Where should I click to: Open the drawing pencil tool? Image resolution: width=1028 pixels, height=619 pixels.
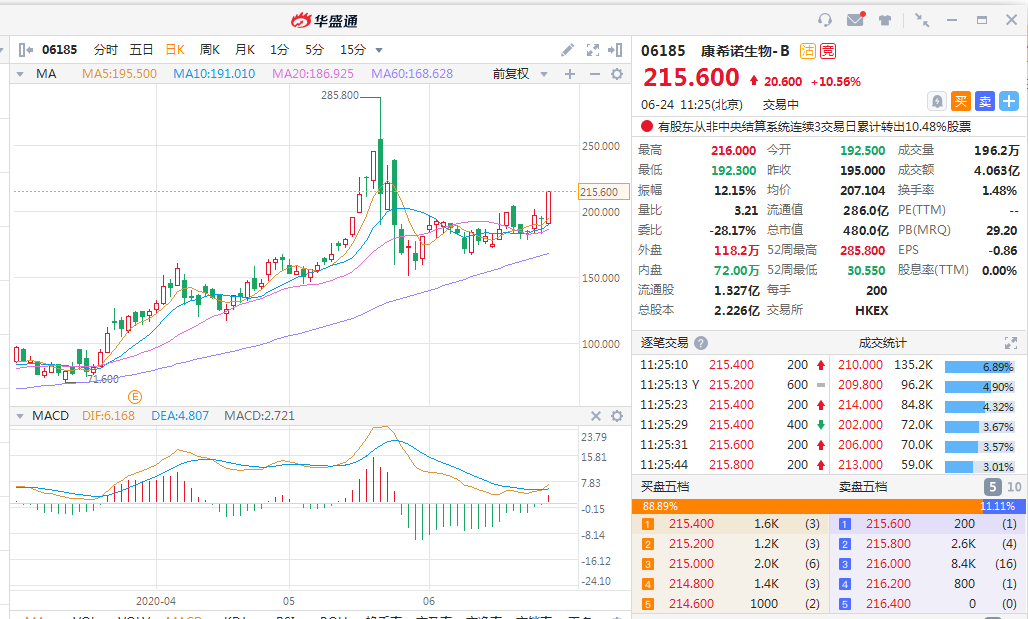[x=567, y=50]
